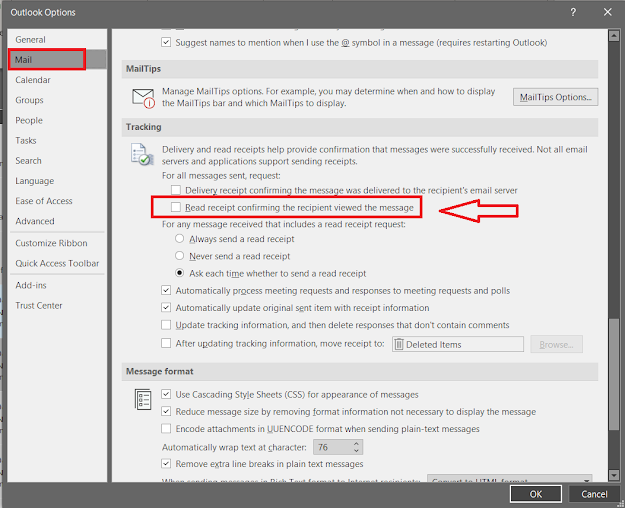Enable Delivery receipt confirming message was delivered
This screenshot has width=625, height=508.
click(x=176, y=190)
